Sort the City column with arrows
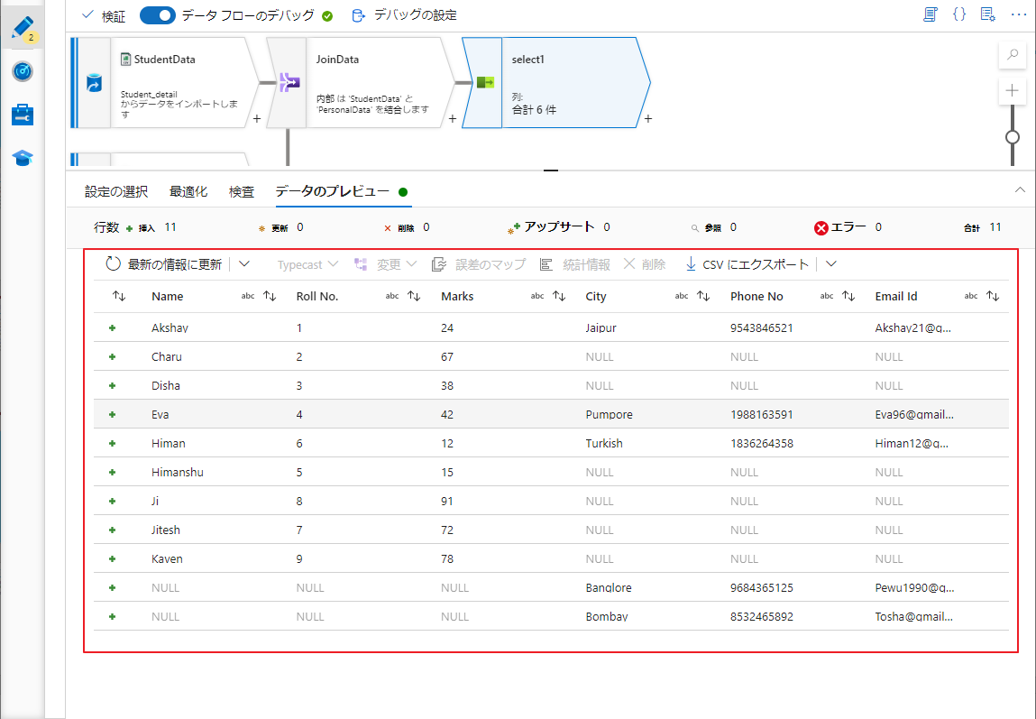This screenshot has width=1036, height=719. [x=703, y=296]
